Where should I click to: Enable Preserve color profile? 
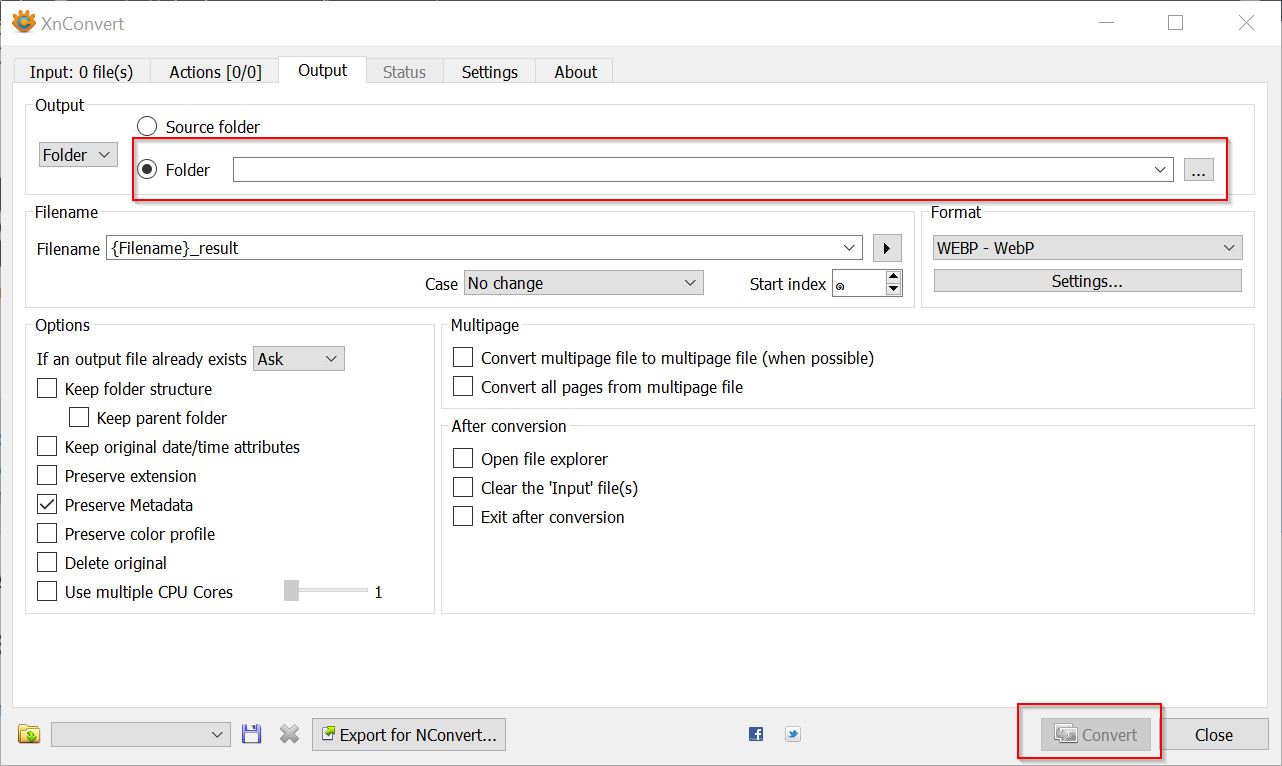(x=47, y=534)
